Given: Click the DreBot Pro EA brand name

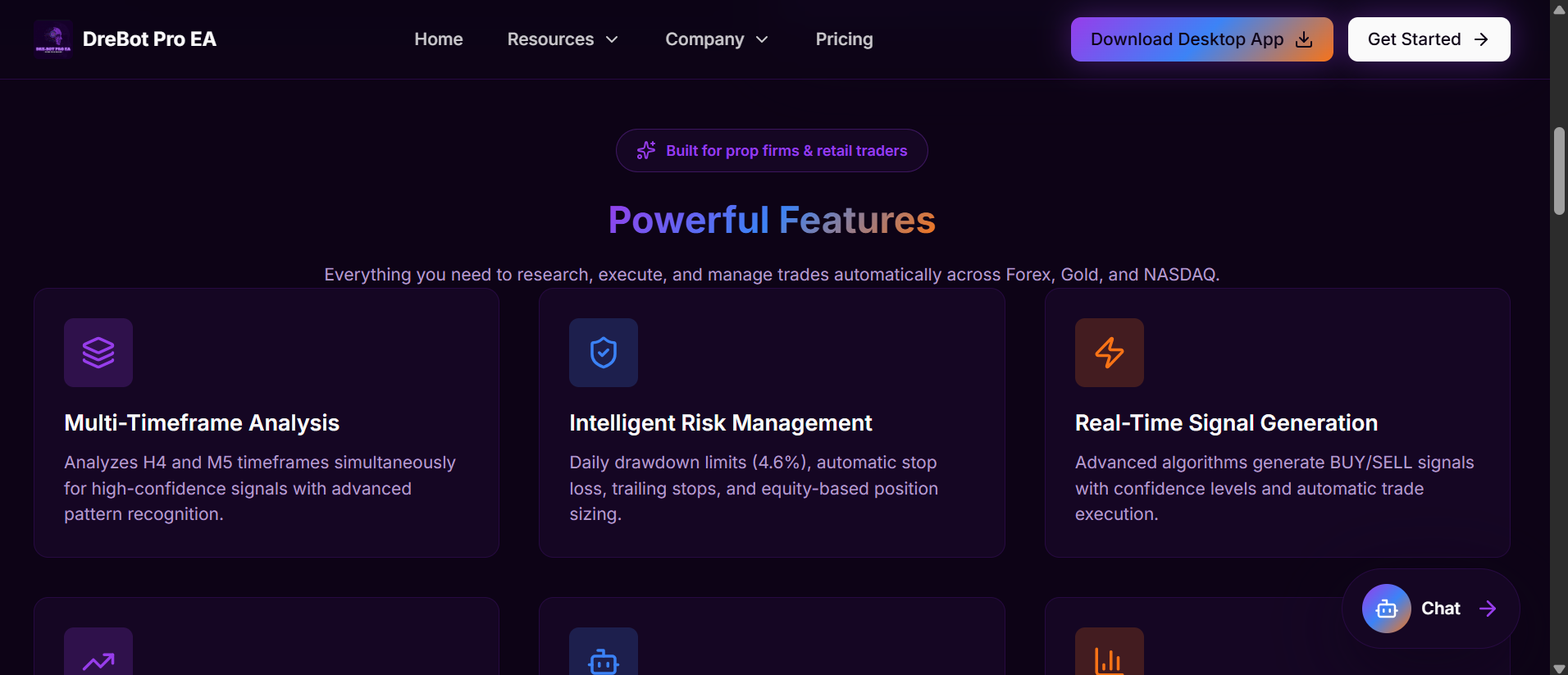Looking at the screenshot, I should click(149, 39).
